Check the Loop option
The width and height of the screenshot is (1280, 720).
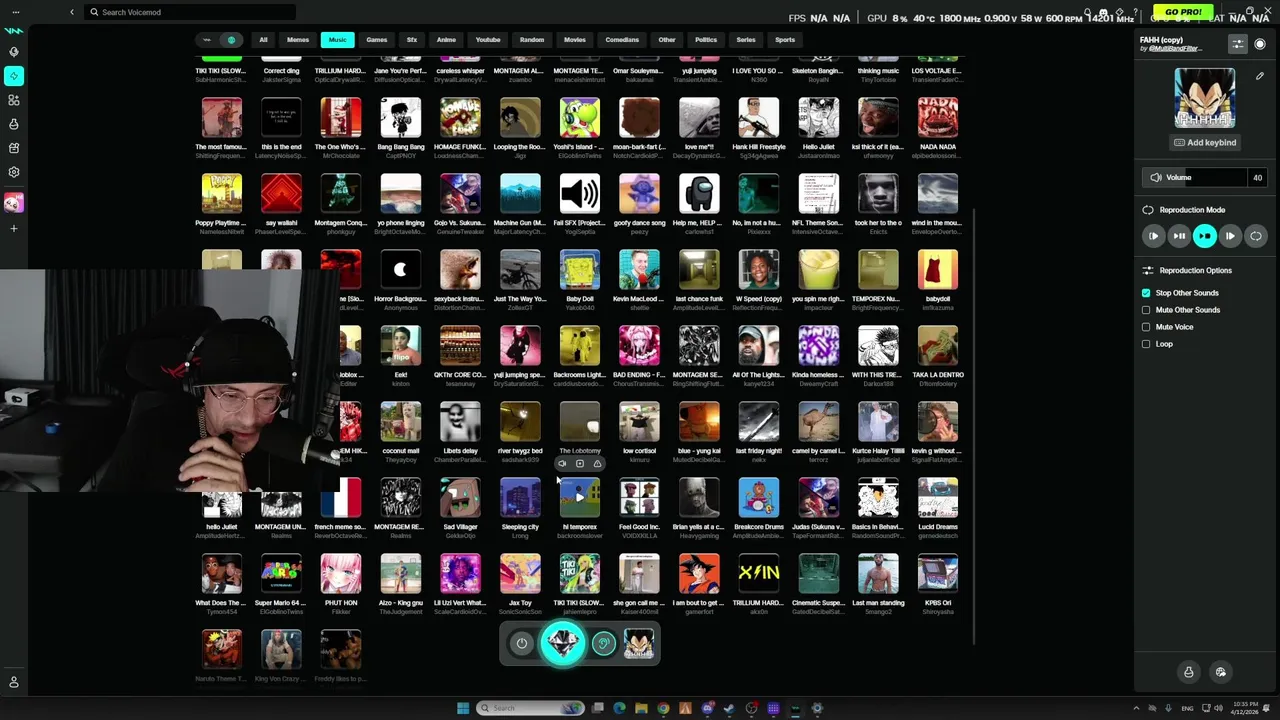pos(1146,344)
